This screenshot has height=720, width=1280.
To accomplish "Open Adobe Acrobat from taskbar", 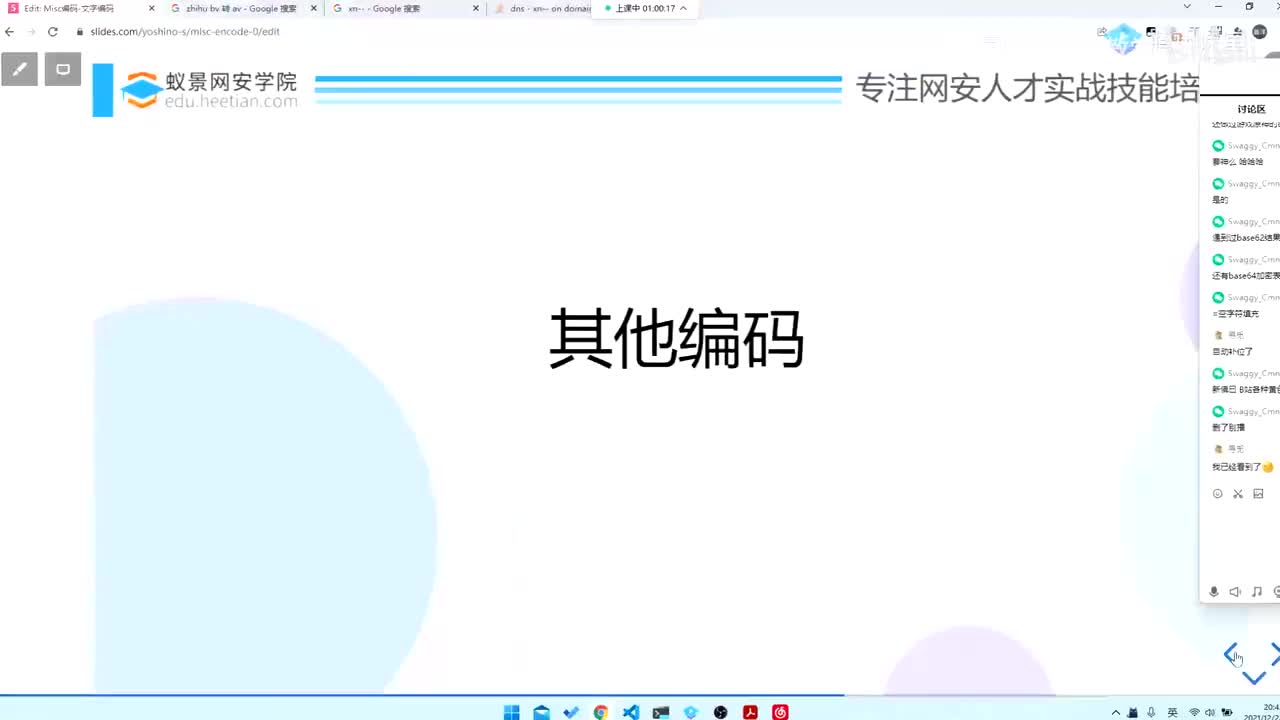I will coord(750,712).
